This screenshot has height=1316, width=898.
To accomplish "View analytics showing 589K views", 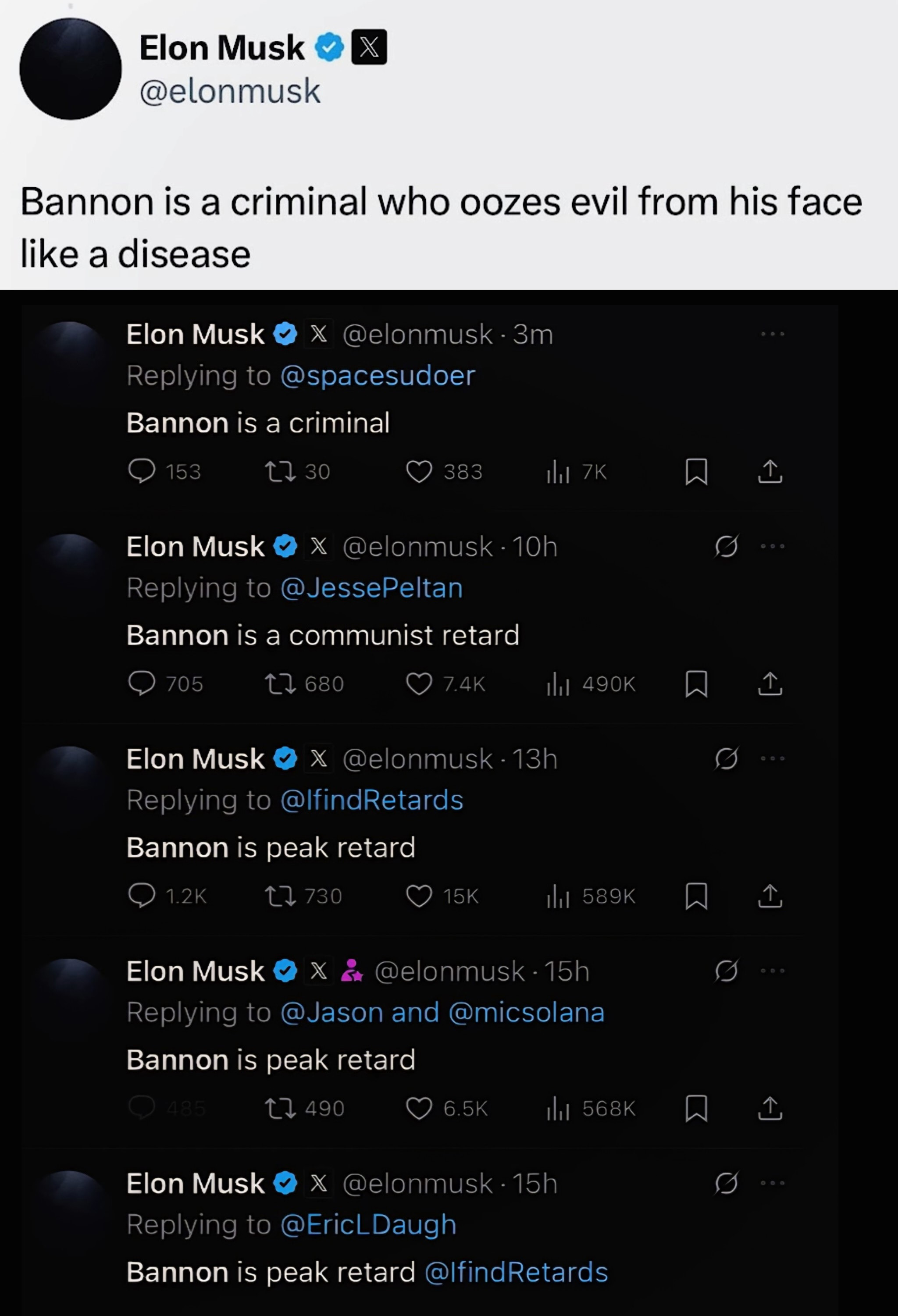I will click(x=591, y=896).
